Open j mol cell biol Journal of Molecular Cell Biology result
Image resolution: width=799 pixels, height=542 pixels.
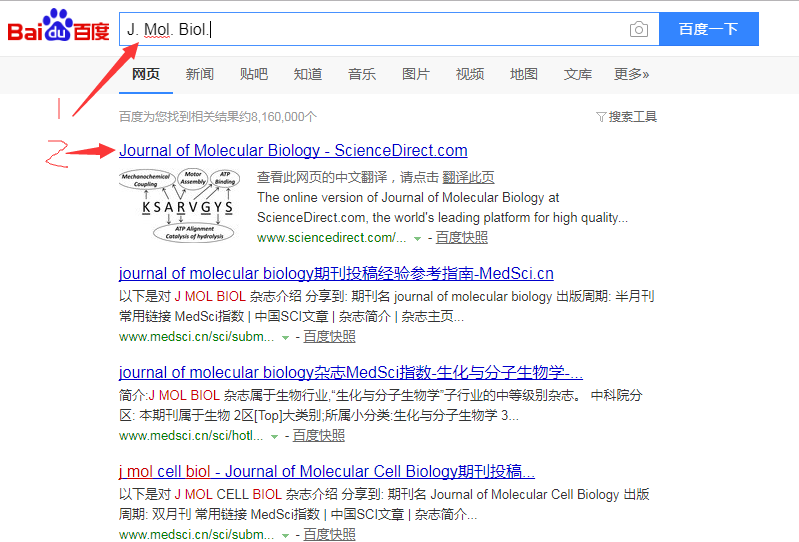point(327,472)
